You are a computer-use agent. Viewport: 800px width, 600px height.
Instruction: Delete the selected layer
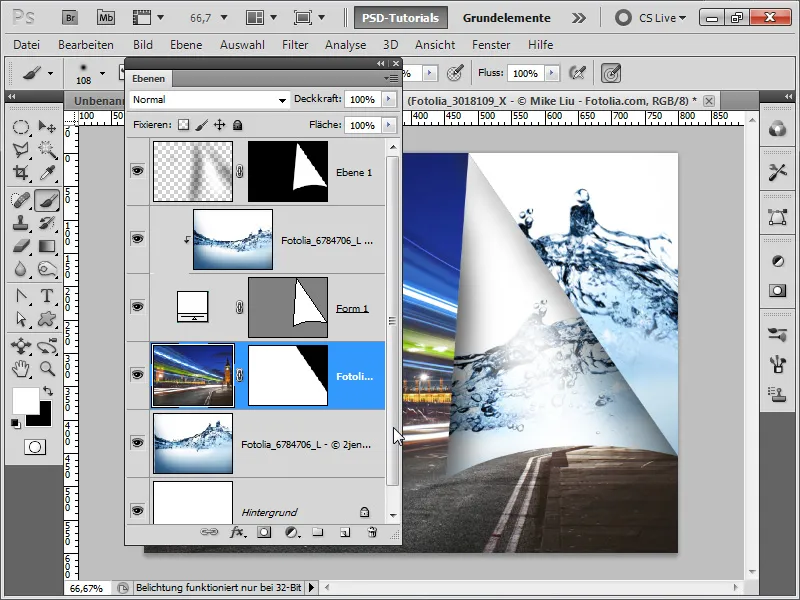click(x=372, y=532)
